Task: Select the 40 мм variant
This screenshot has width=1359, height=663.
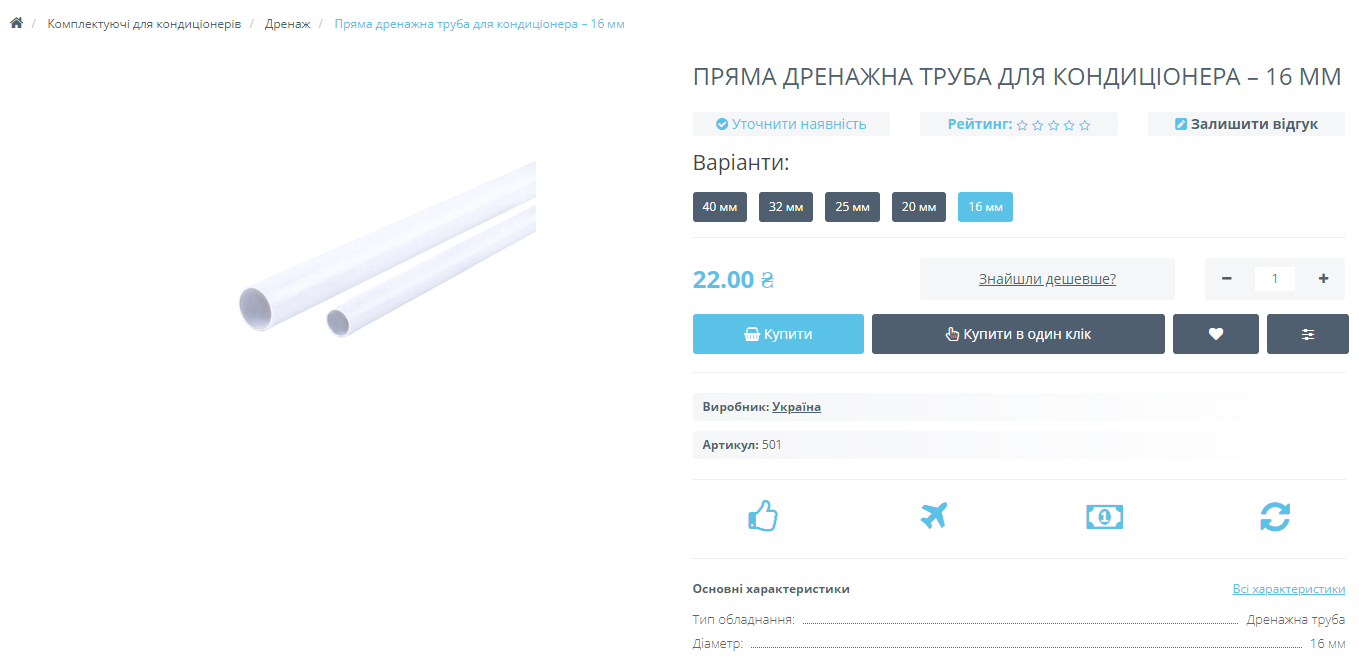Action: pos(720,207)
